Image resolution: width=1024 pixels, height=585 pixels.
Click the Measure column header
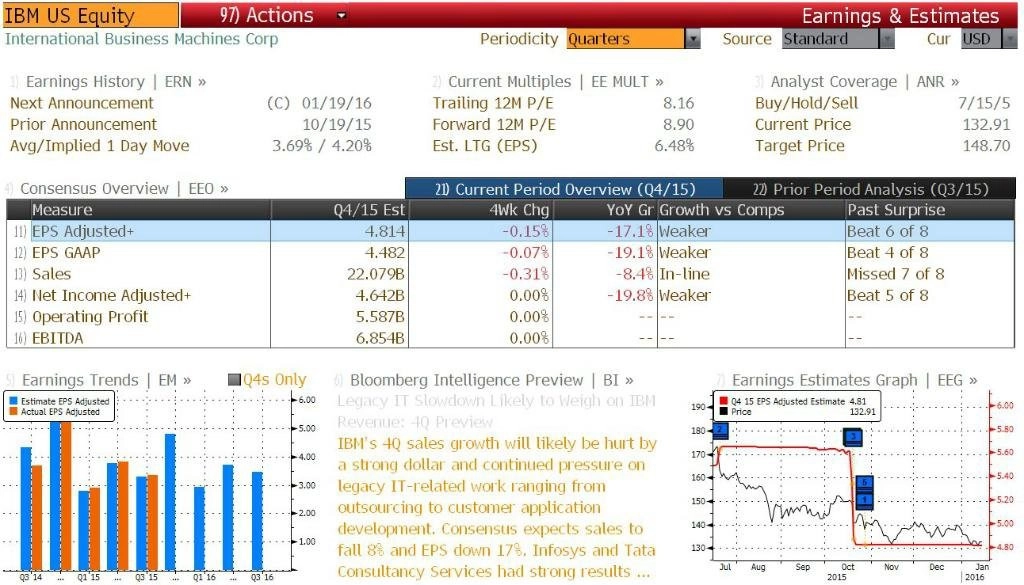click(x=150, y=210)
